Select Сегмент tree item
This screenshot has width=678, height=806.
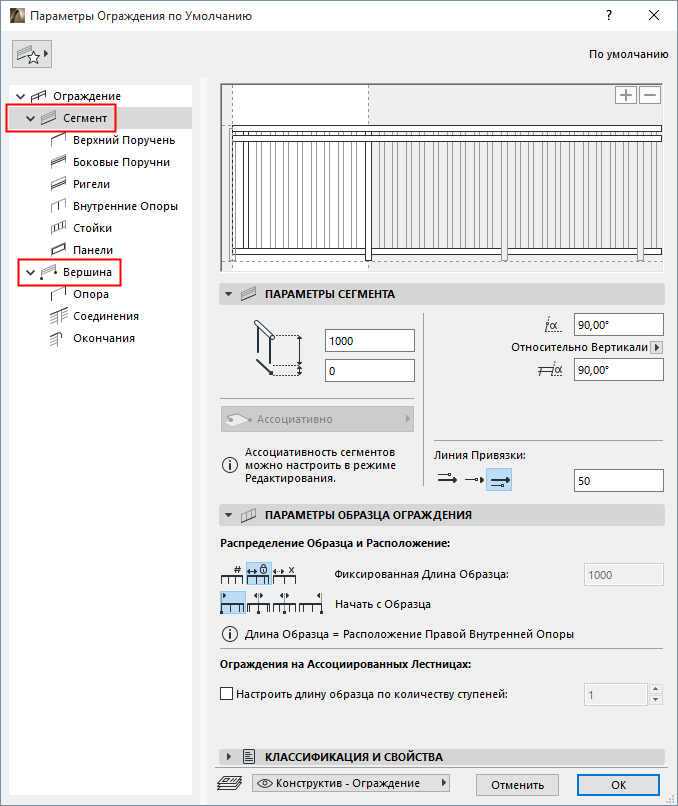[x=85, y=118]
